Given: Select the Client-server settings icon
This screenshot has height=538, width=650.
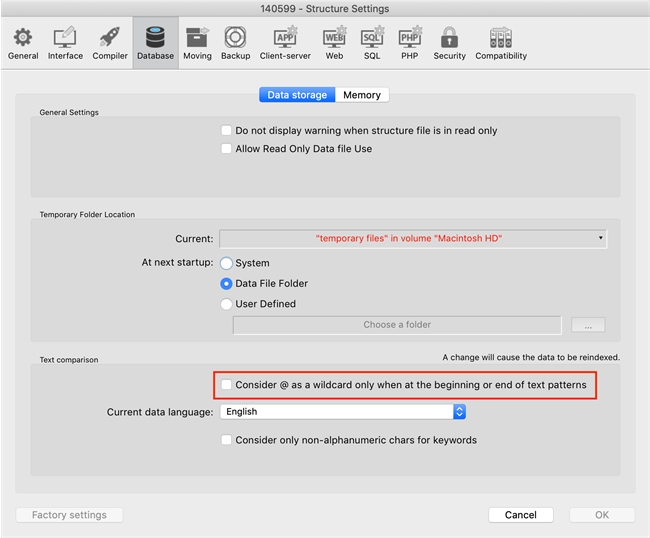Looking at the screenshot, I should 286,42.
